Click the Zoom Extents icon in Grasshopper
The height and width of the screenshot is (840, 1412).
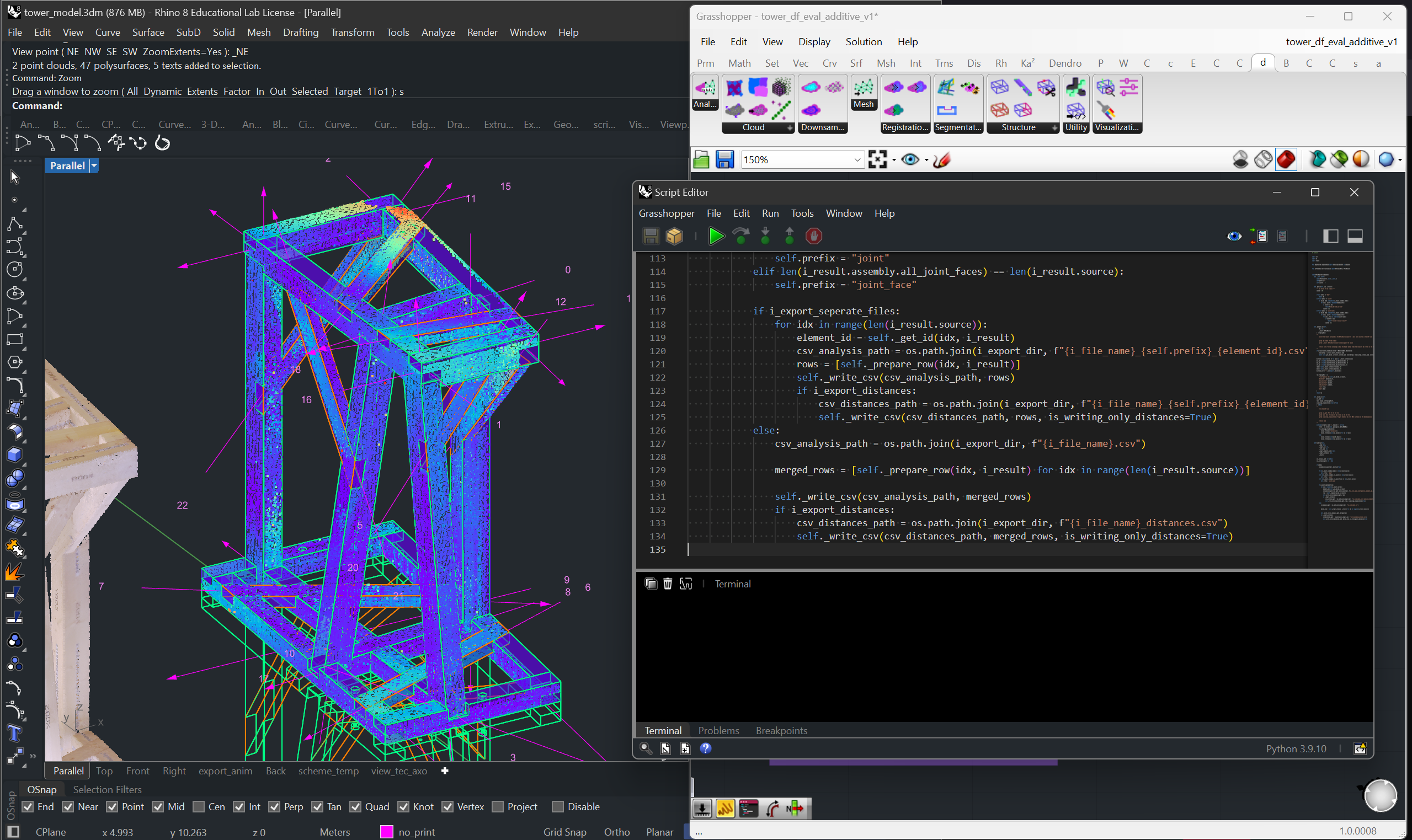(877, 159)
